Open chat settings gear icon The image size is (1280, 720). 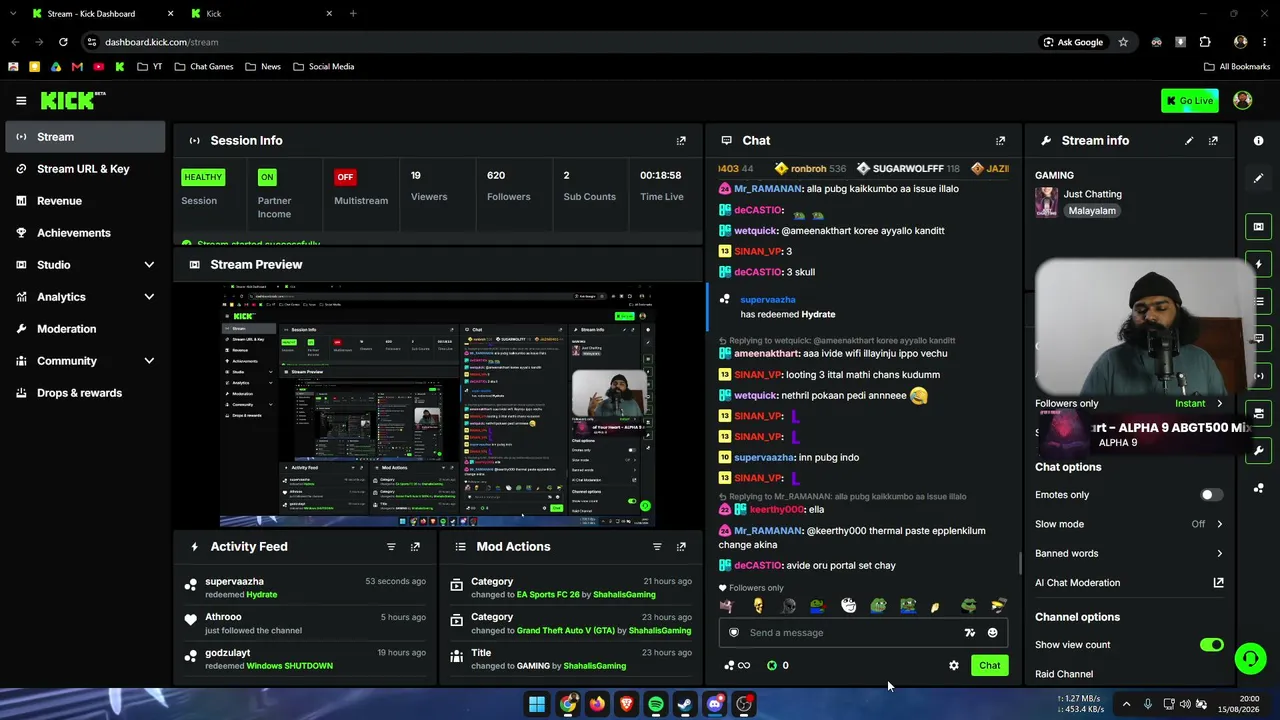pyautogui.click(x=954, y=666)
